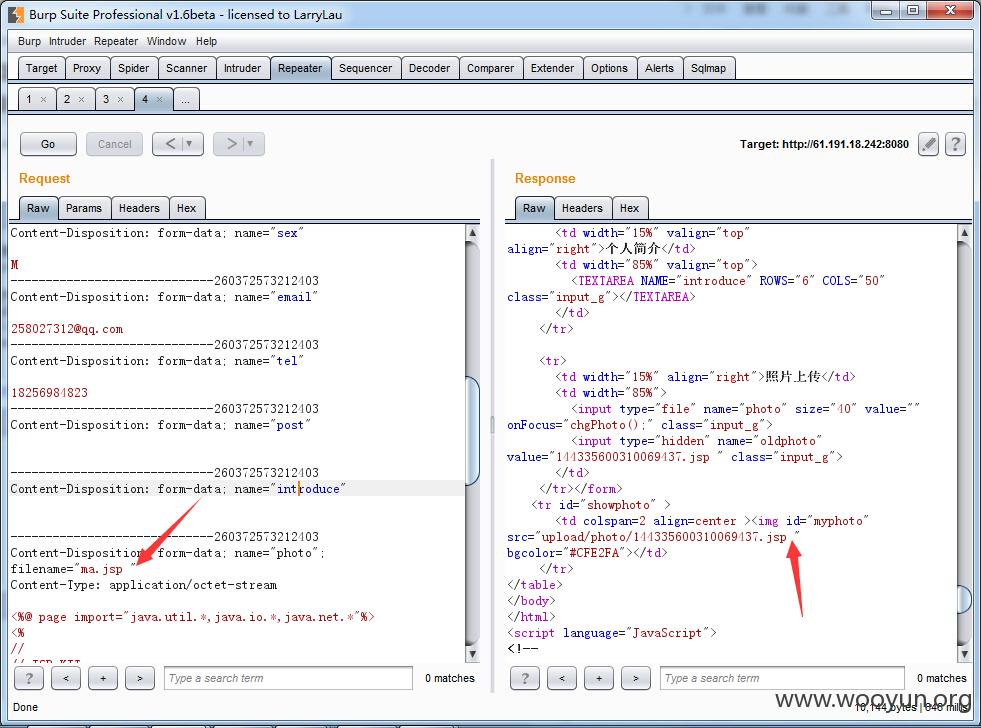Click response pane scroll up arrow
981x728 pixels.
(965, 233)
